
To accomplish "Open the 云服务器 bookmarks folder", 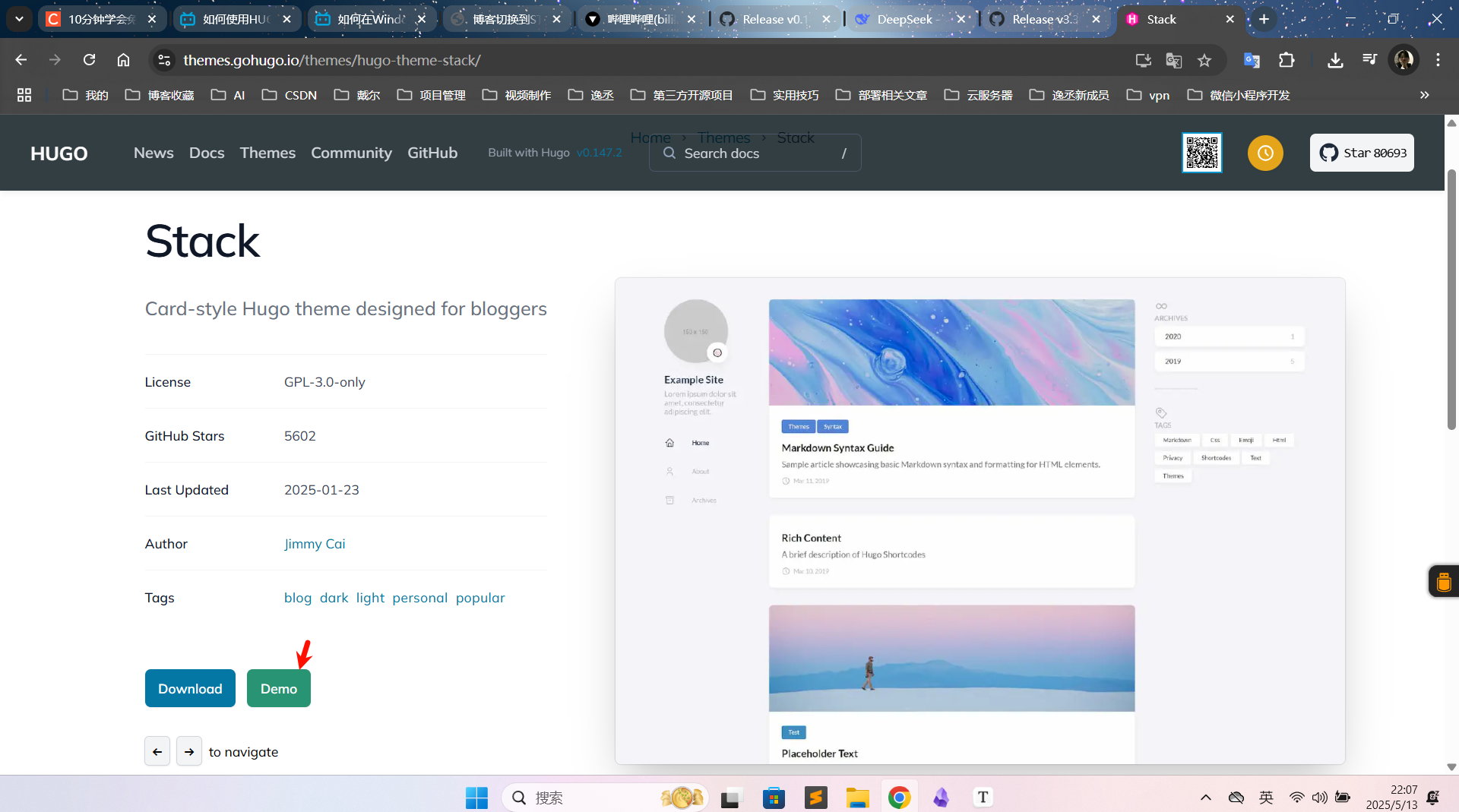I will (x=979, y=95).
